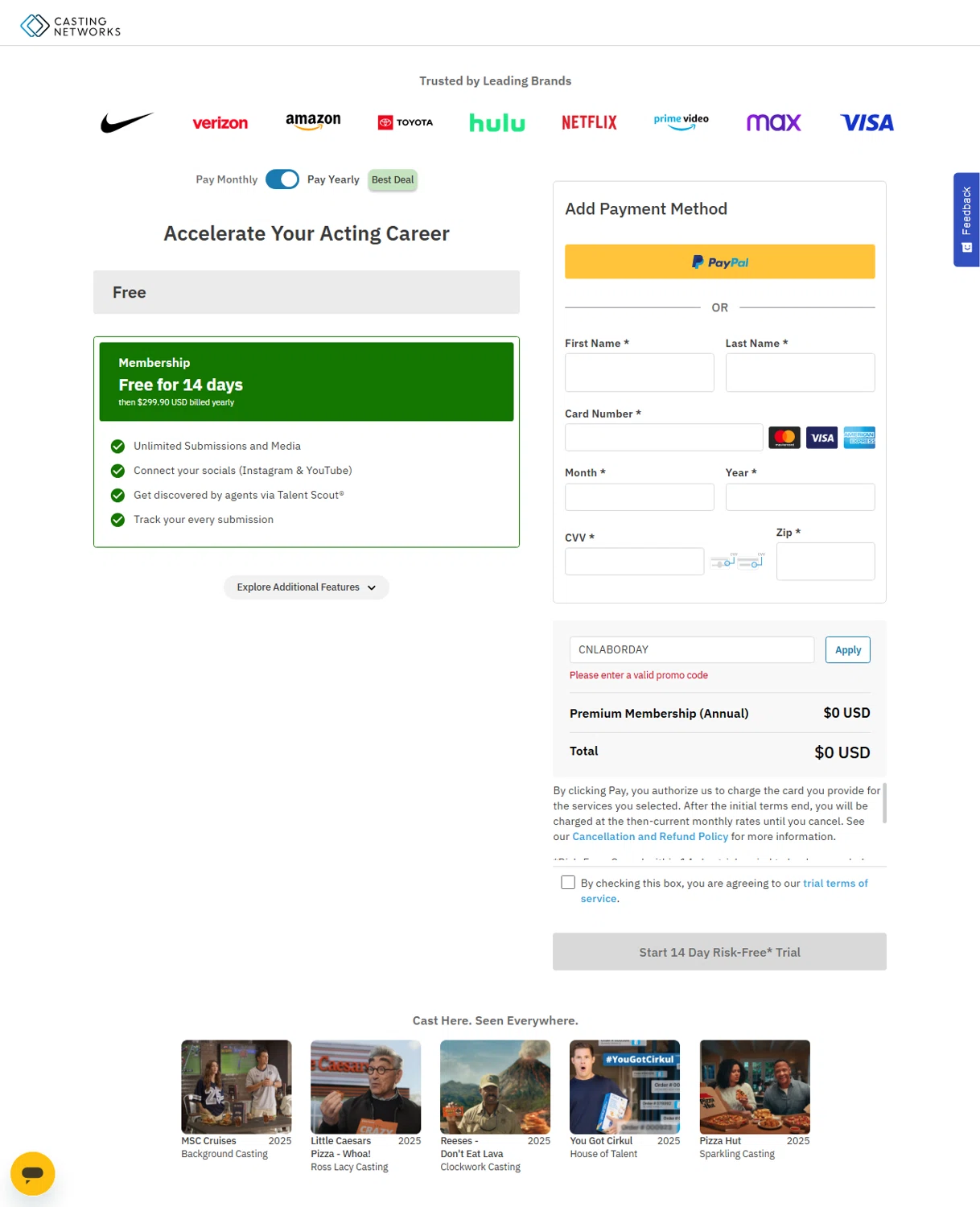Click the Amazon brand logo
The height and width of the screenshot is (1207, 980).
click(313, 122)
